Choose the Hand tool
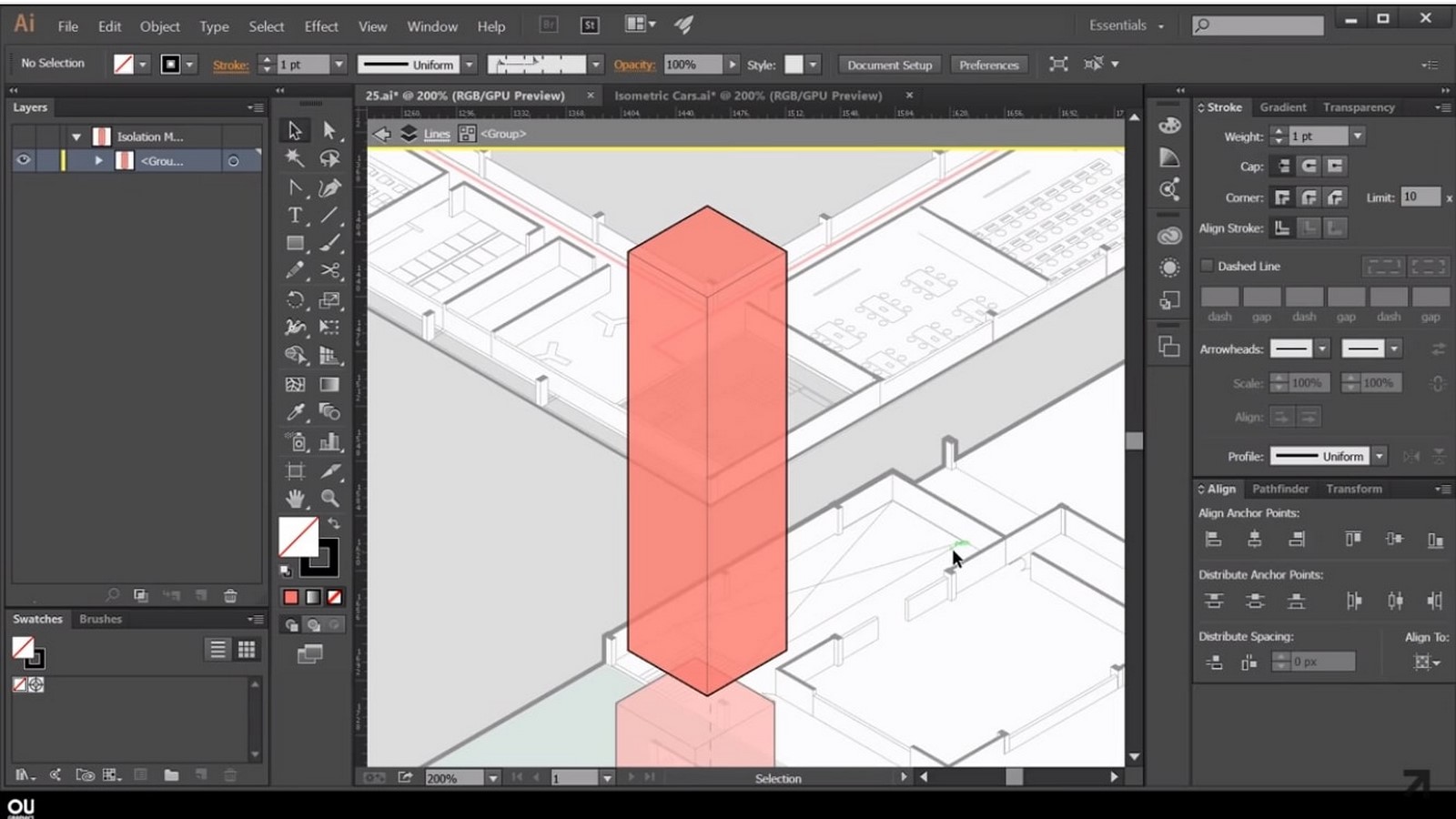Viewport: 1456px width, 819px height. tap(295, 498)
